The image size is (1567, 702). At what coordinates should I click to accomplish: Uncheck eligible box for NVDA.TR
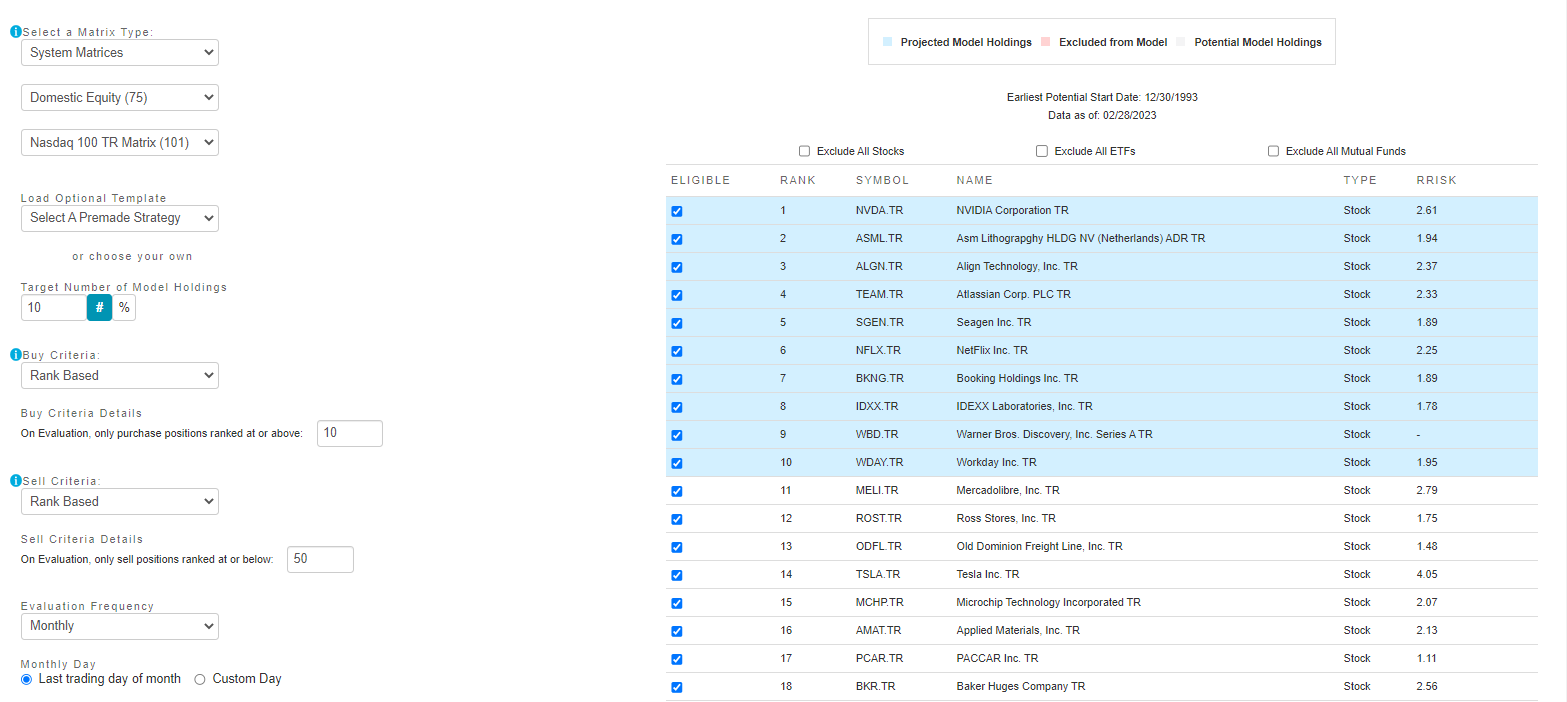click(677, 211)
